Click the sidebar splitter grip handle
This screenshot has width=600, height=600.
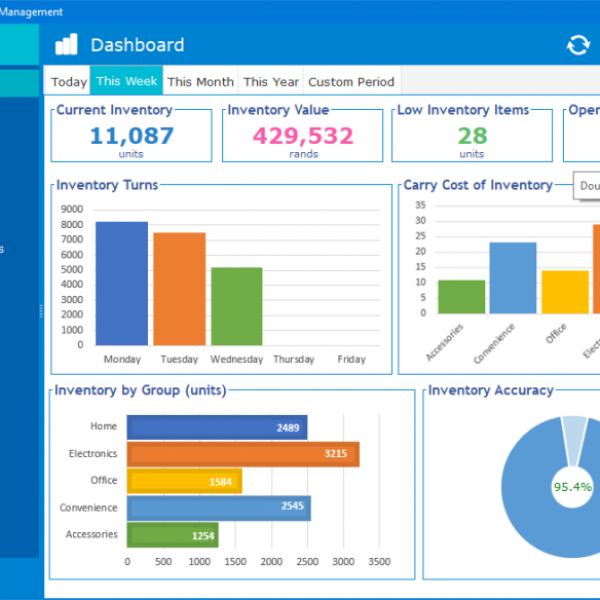[x=41, y=312]
